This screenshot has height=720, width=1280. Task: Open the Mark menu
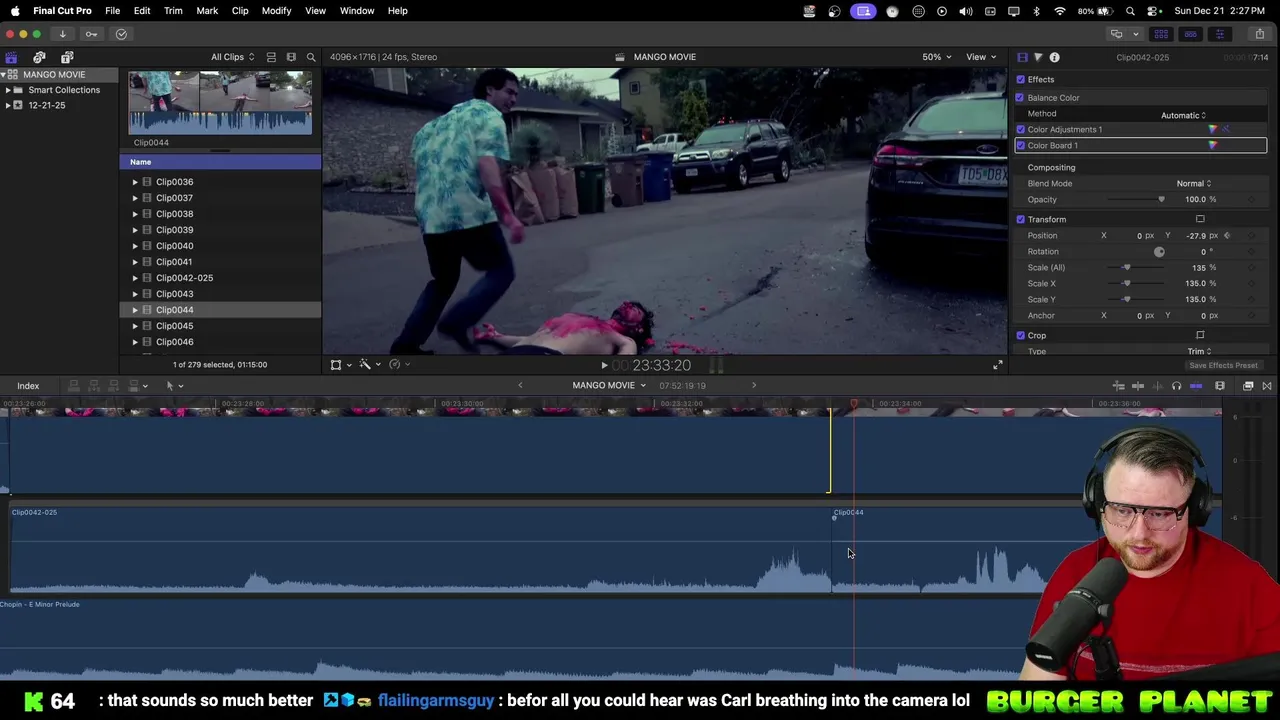tap(207, 11)
